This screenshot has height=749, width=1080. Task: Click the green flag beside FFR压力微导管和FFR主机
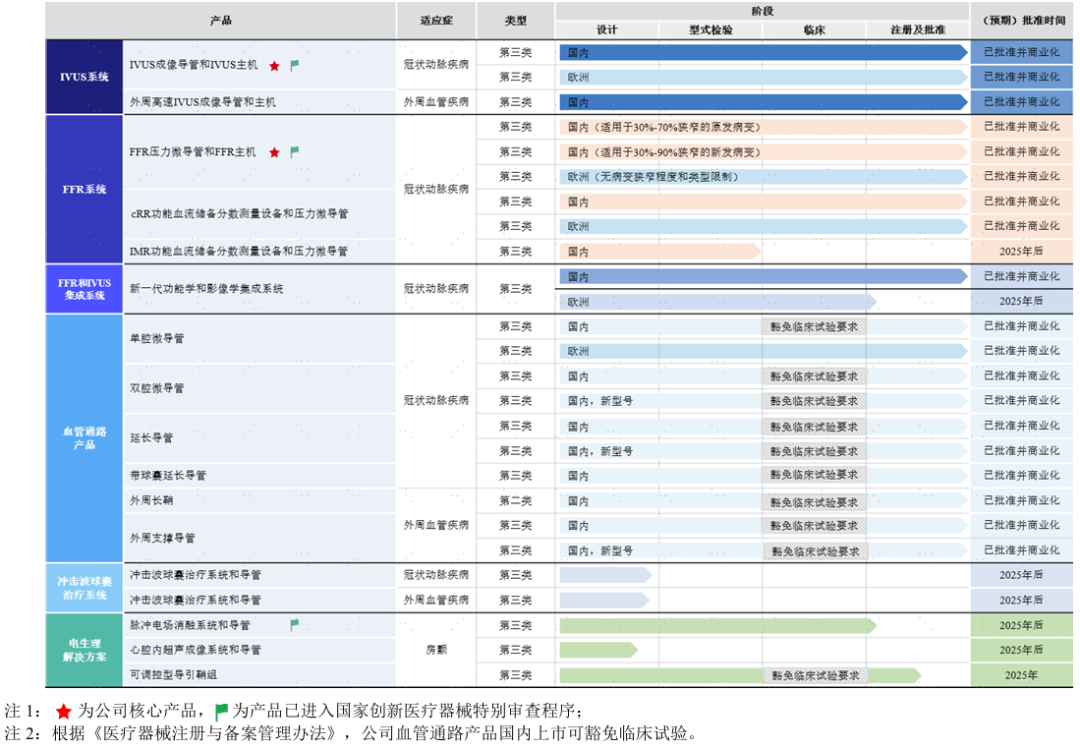tap(294, 153)
